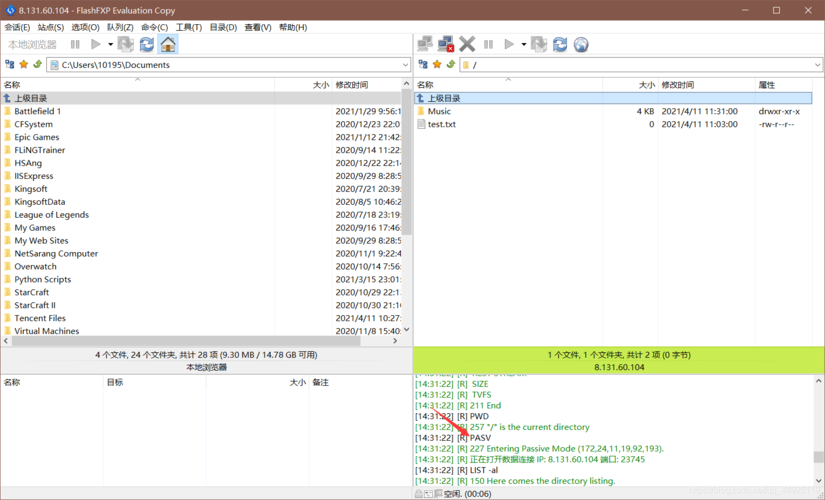
Task: Open the 队列(Z) menu
Action: tap(120, 27)
